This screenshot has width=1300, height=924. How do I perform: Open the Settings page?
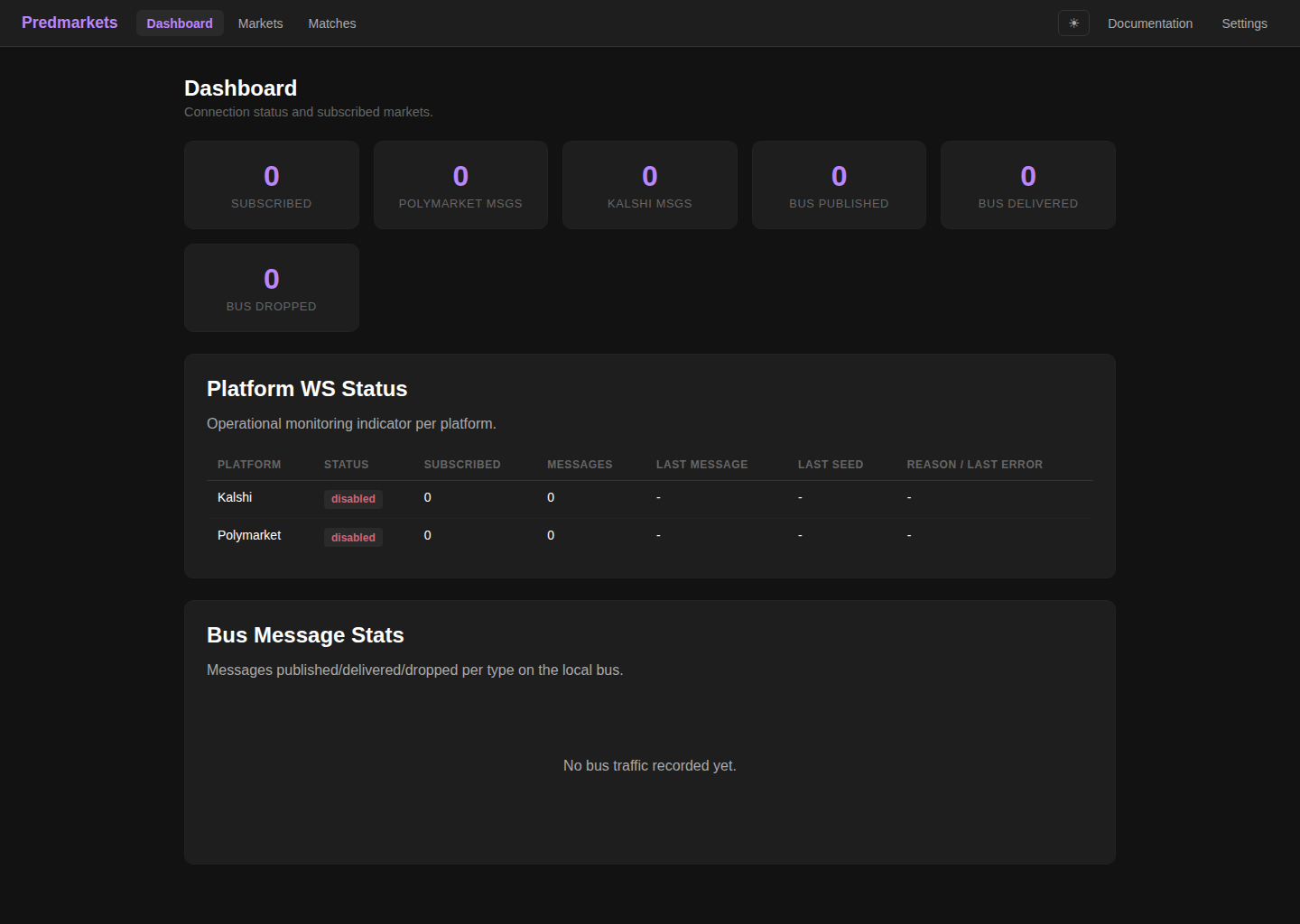[1244, 23]
